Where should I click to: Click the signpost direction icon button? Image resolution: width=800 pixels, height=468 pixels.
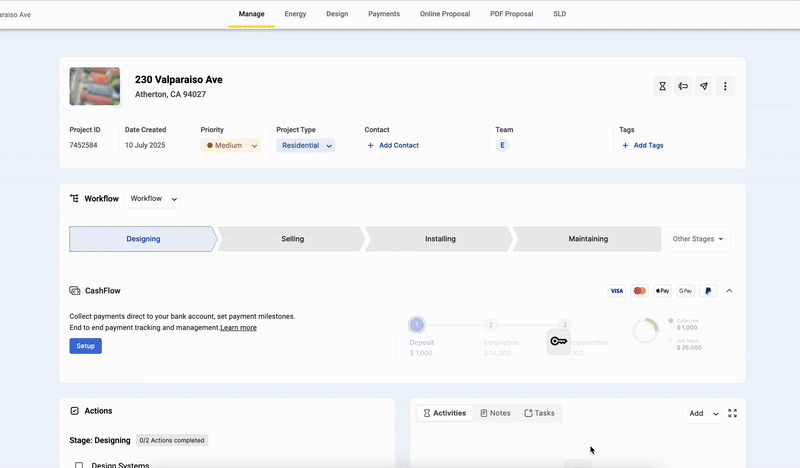coord(683,86)
